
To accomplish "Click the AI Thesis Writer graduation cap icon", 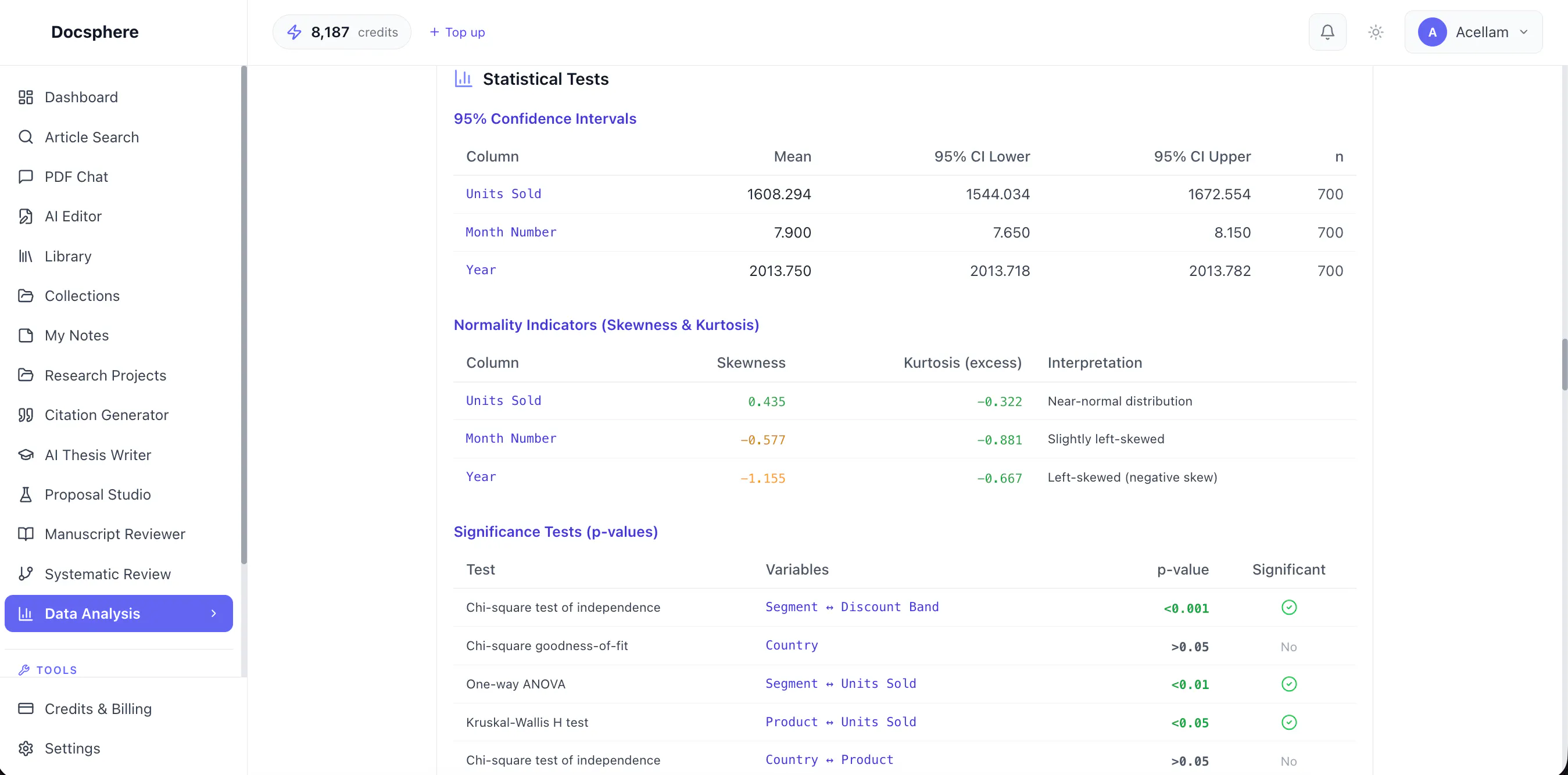I will 26,454.
